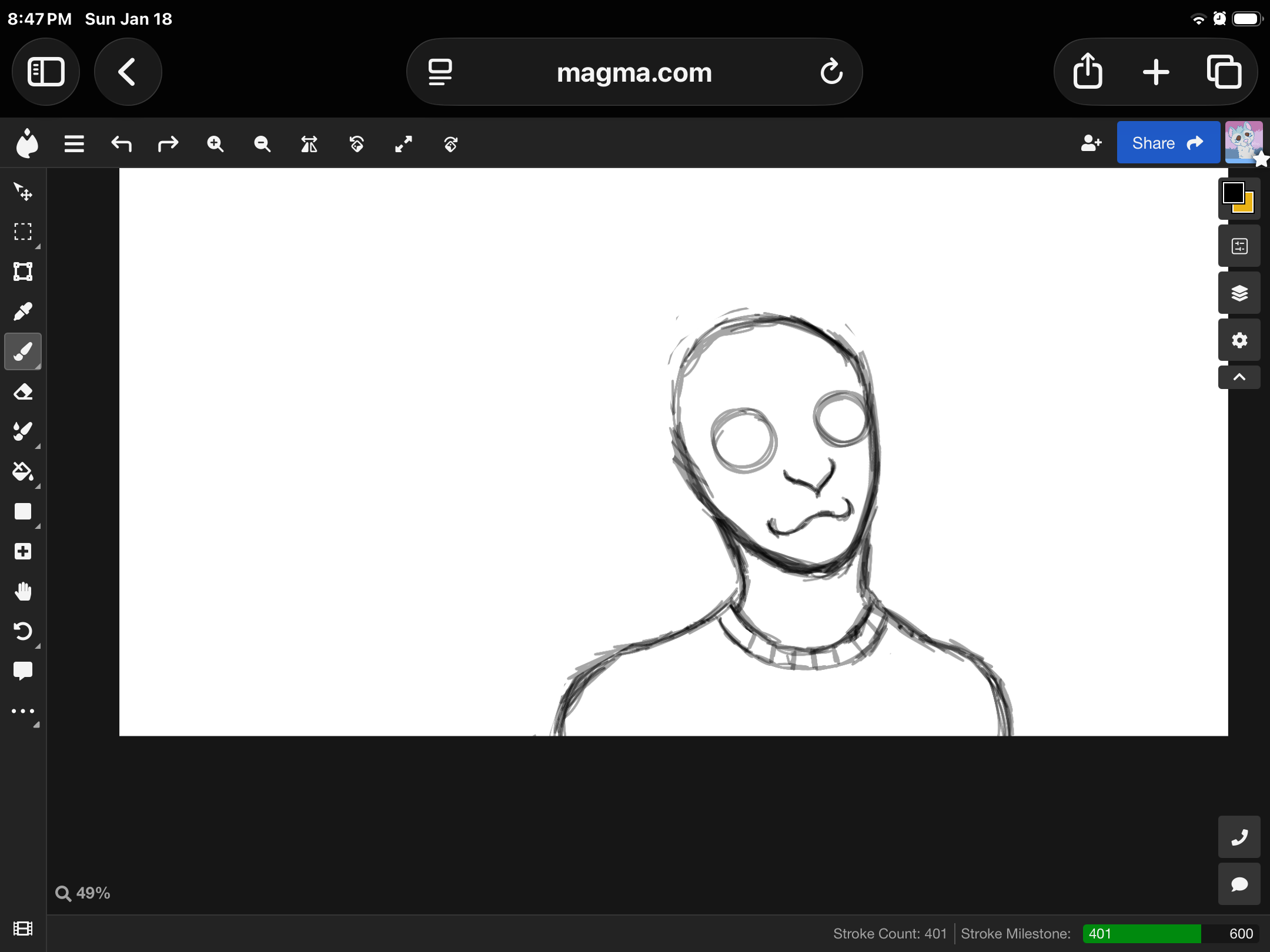Undo the last stroke
Viewport: 1270px width, 952px height.
click(121, 143)
